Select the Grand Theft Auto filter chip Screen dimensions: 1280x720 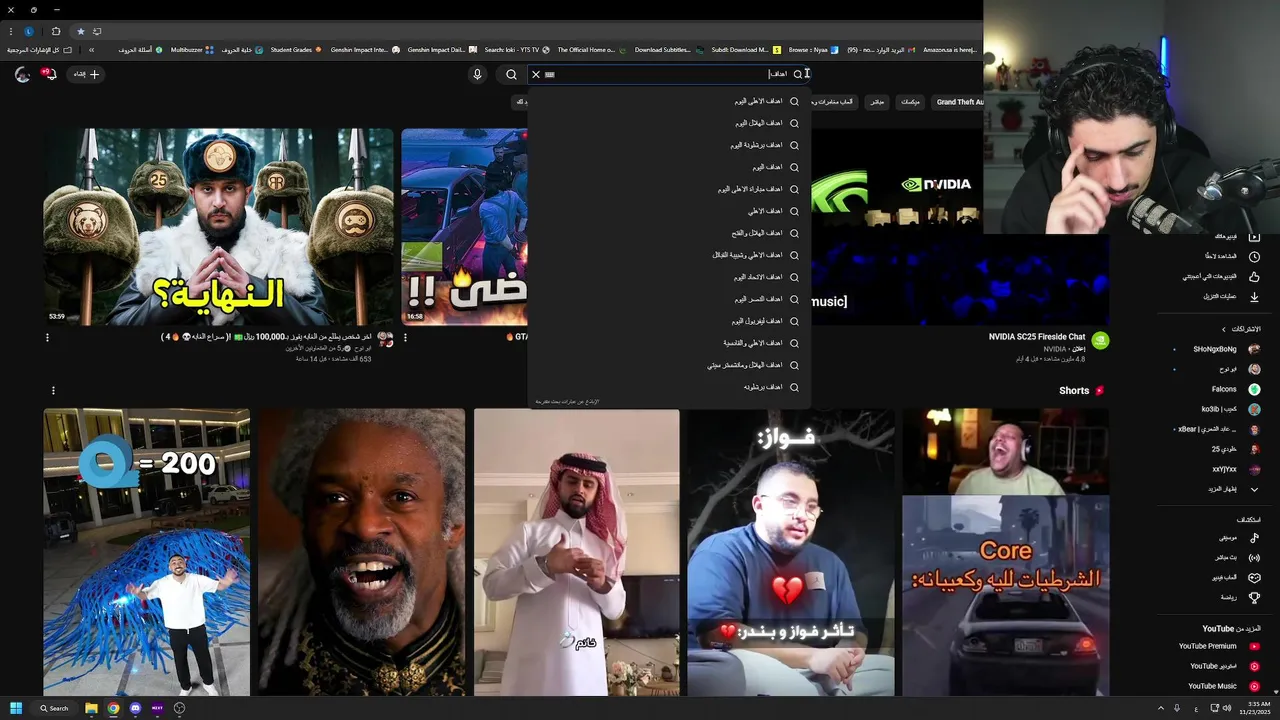tap(958, 102)
